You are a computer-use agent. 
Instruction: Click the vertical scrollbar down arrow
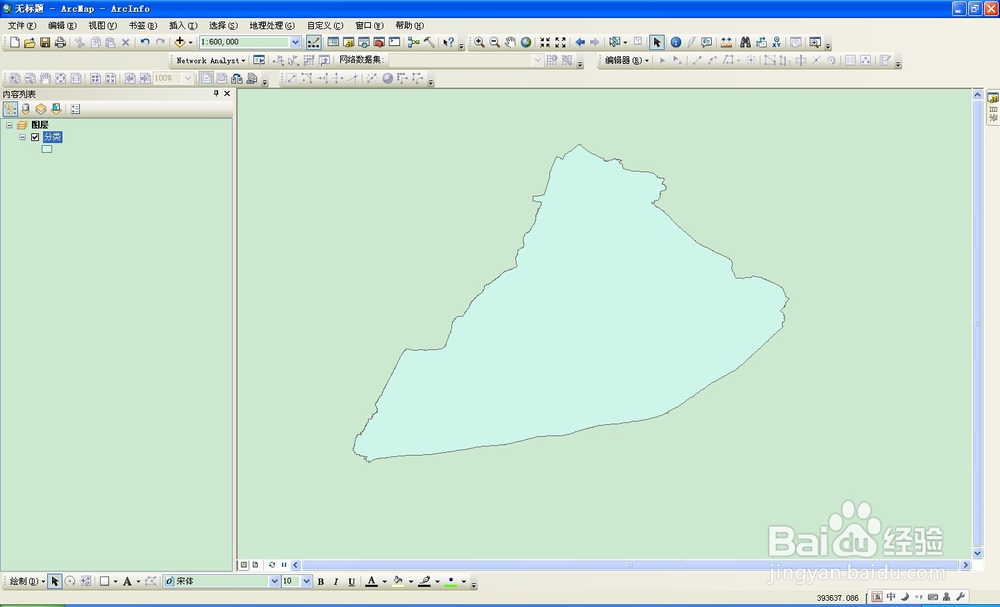click(x=977, y=553)
